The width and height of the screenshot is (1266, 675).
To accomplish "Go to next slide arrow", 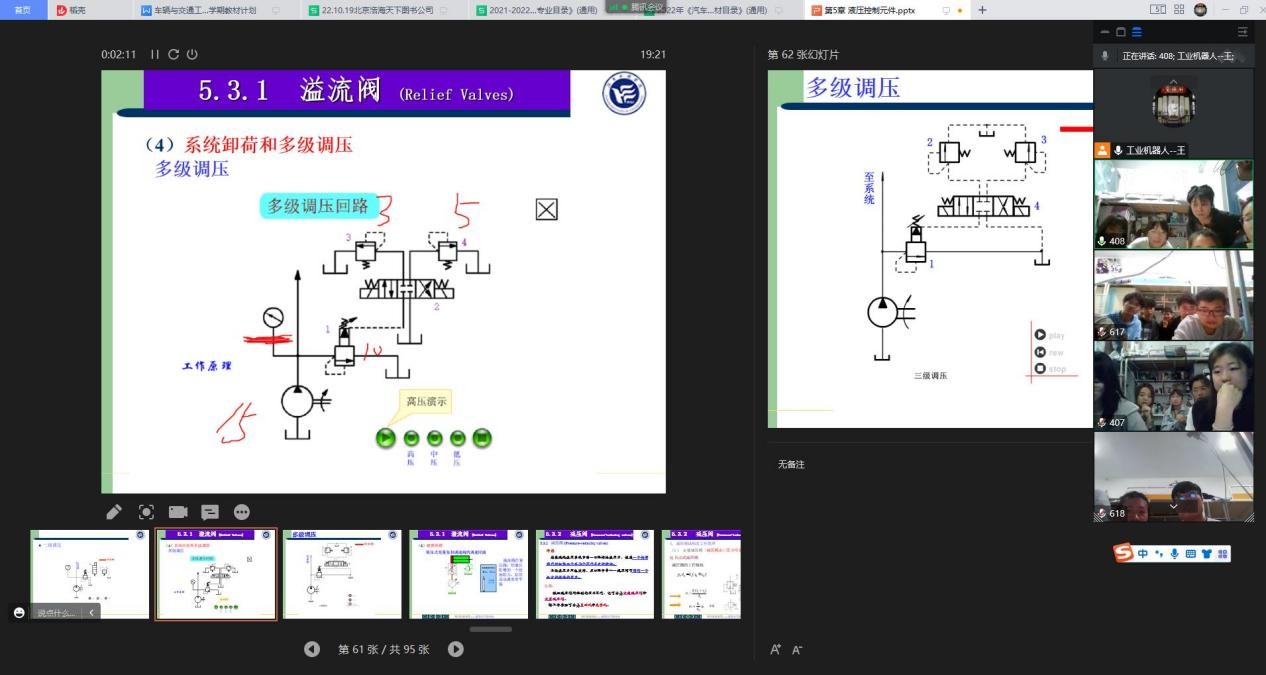I will pos(456,649).
